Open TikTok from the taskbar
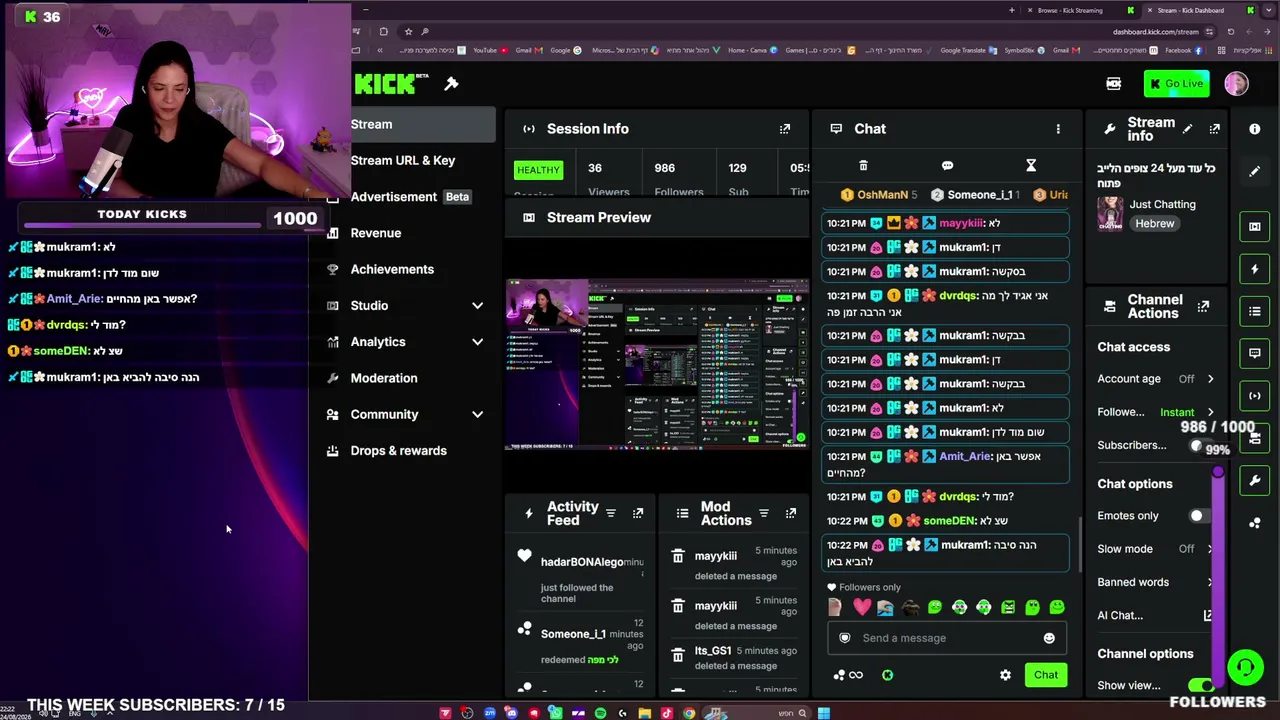Screen dimensions: 1280x720 coord(666,713)
